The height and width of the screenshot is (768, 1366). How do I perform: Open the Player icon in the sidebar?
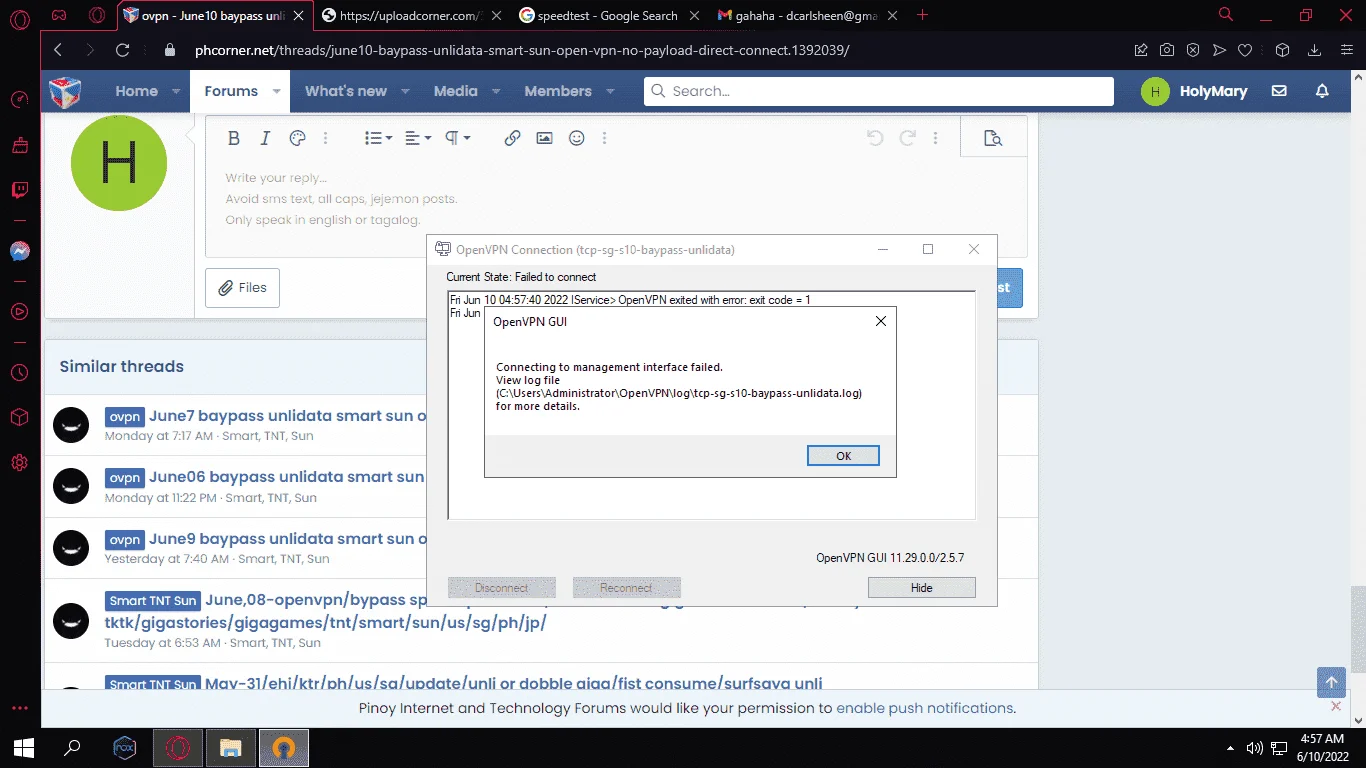click(x=20, y=311)
